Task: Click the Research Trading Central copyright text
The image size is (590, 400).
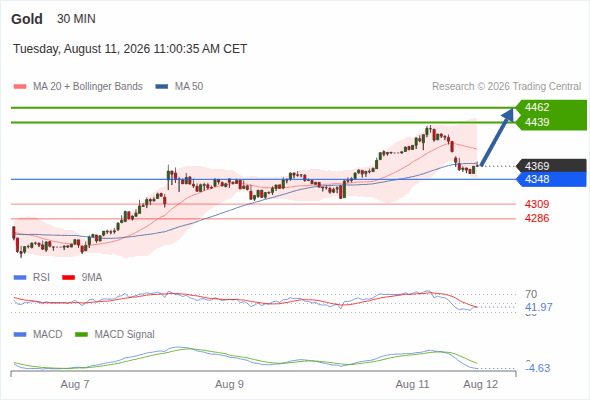Action: [x=506, y=87]
